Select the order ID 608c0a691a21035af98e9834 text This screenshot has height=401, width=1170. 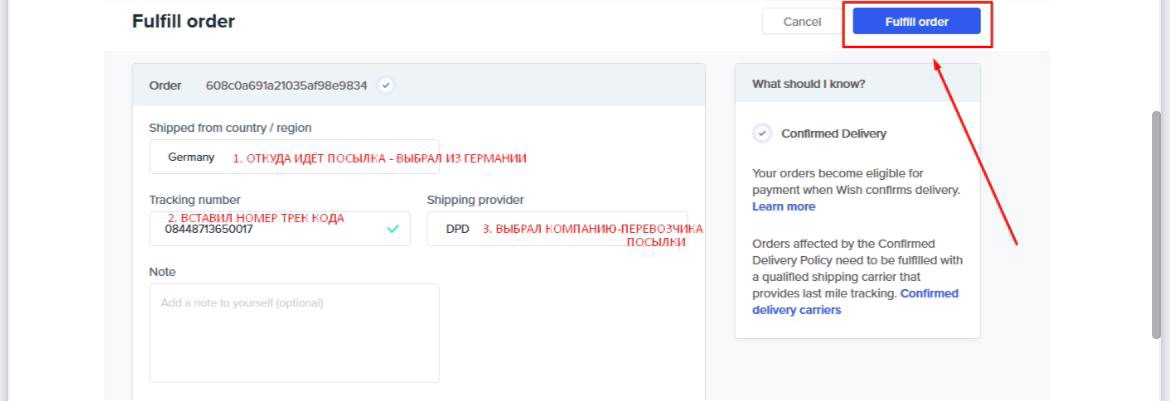[x=286, y=86]
